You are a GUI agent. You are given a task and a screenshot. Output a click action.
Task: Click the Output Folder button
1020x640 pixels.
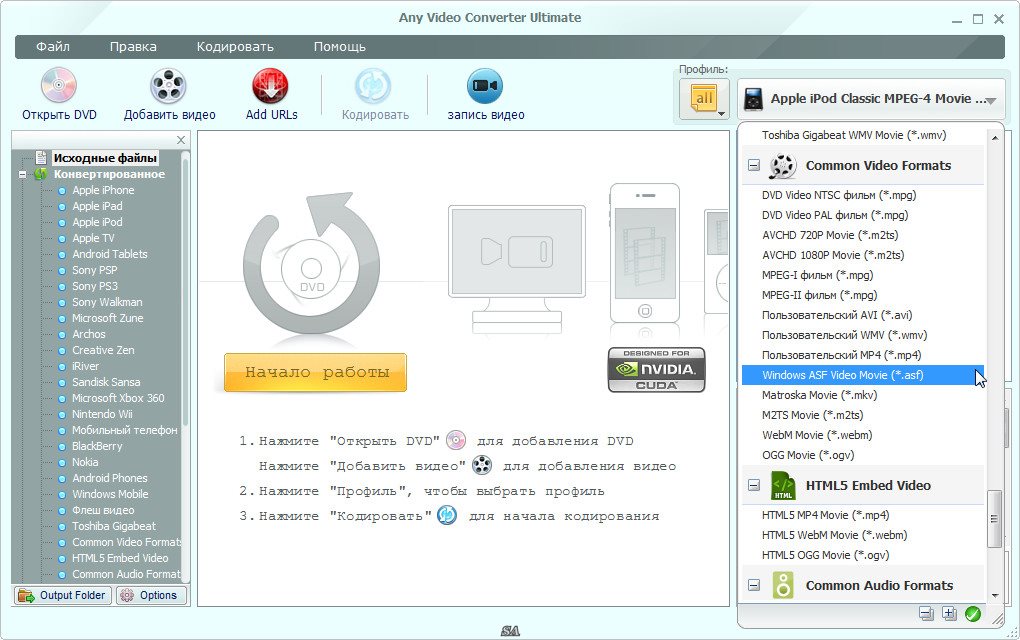[62, 595]
